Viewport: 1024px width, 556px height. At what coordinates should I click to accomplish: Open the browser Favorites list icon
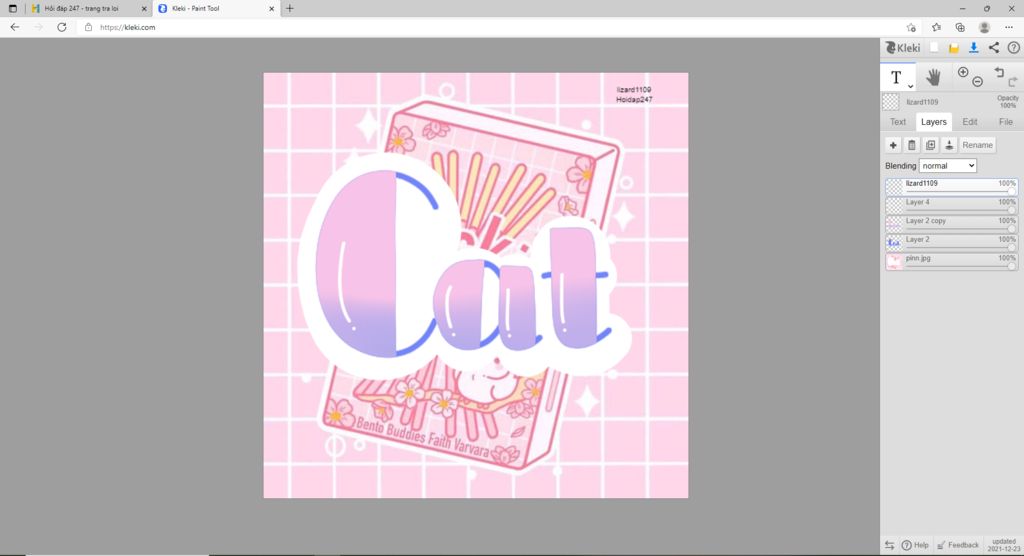tap(936, 27)
